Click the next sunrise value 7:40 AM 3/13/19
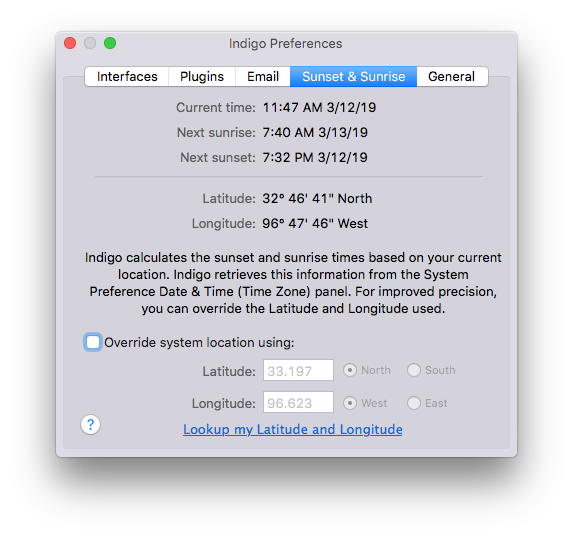 pos(315,132)
